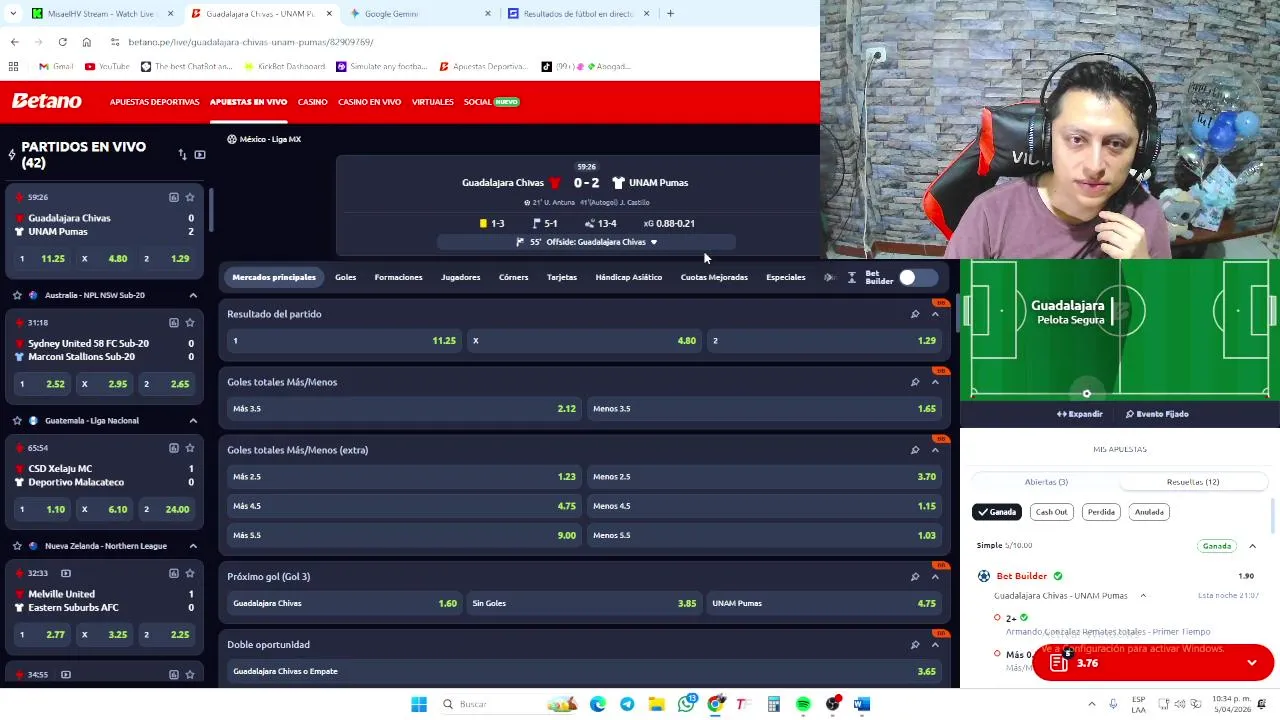Bet on draw X at 4.80 in Resultado del partido

[x=584, y=341]
